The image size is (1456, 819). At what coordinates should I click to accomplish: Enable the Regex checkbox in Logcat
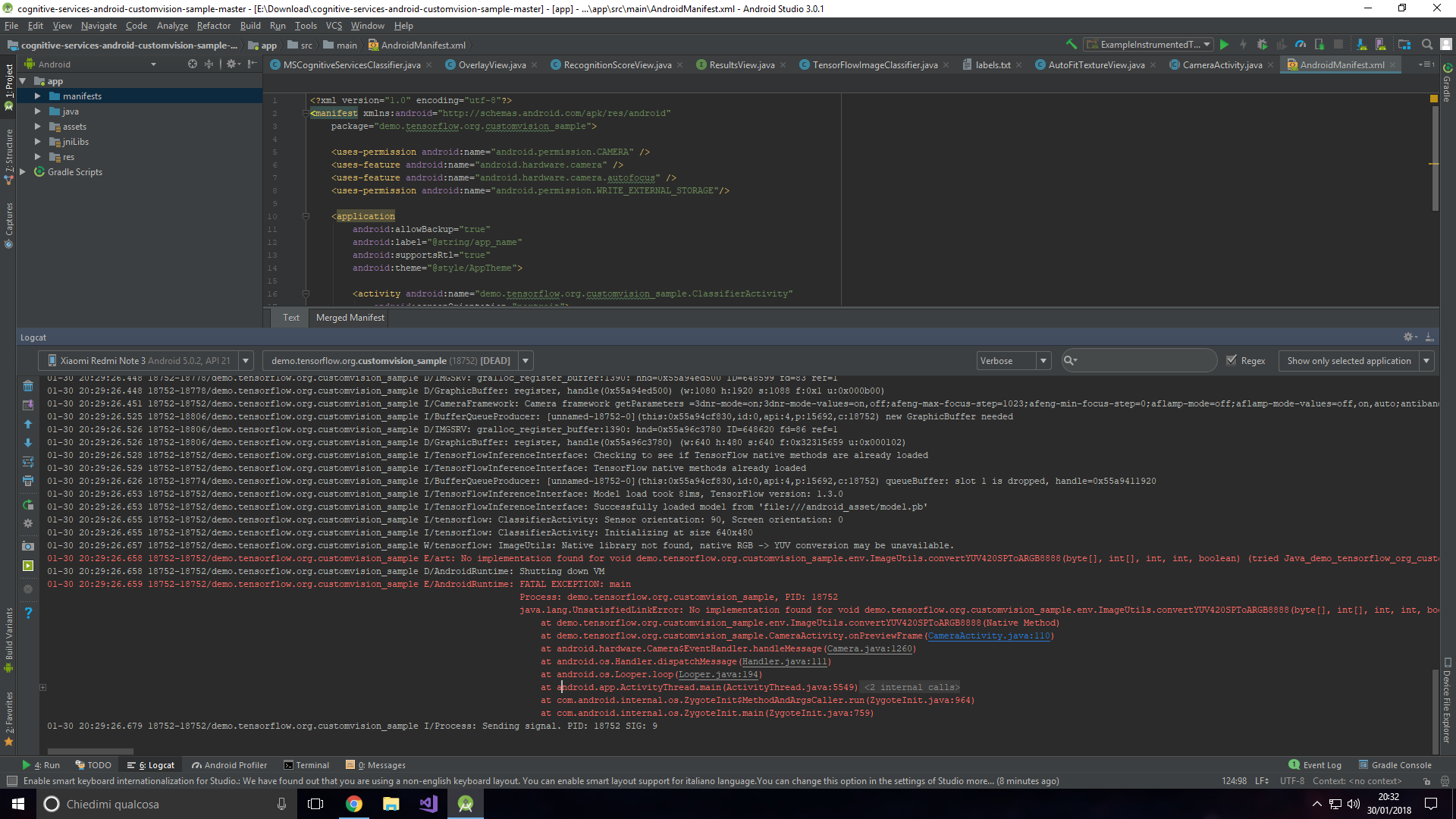click(x=1232, y=360)
